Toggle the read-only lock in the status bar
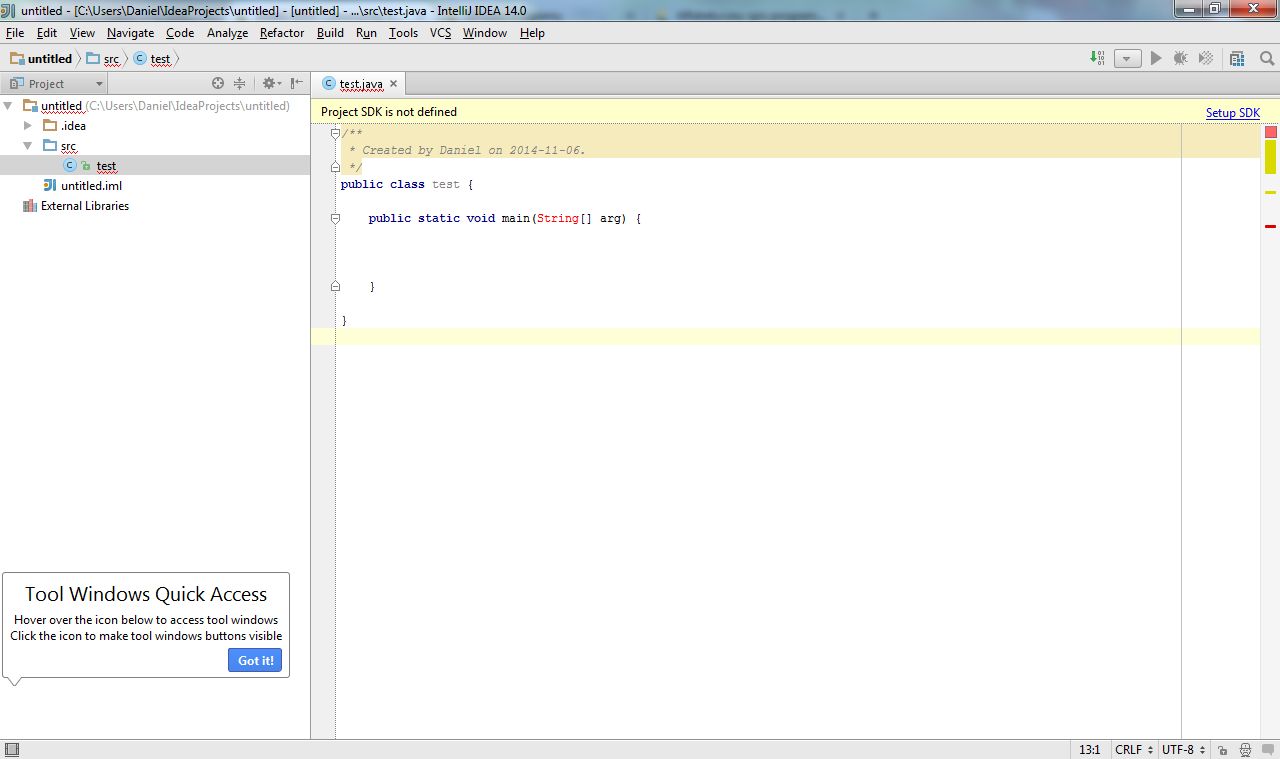This screenshot has height=759, width=1280. tap(1224, 749)
